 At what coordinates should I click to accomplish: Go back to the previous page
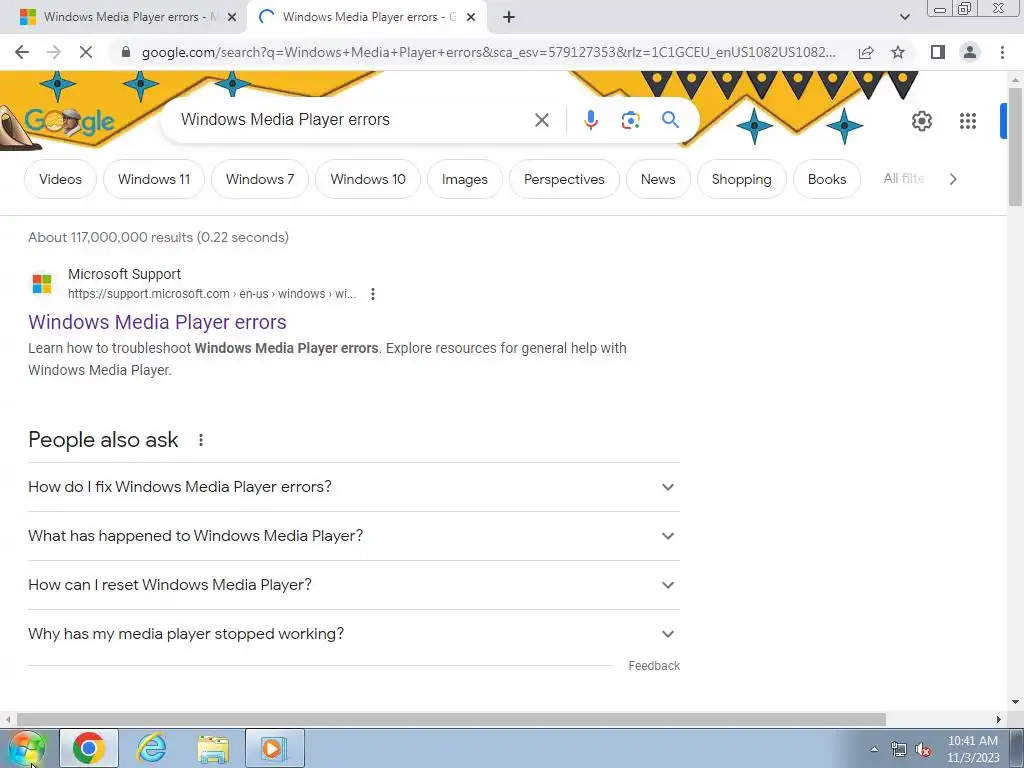22,52
